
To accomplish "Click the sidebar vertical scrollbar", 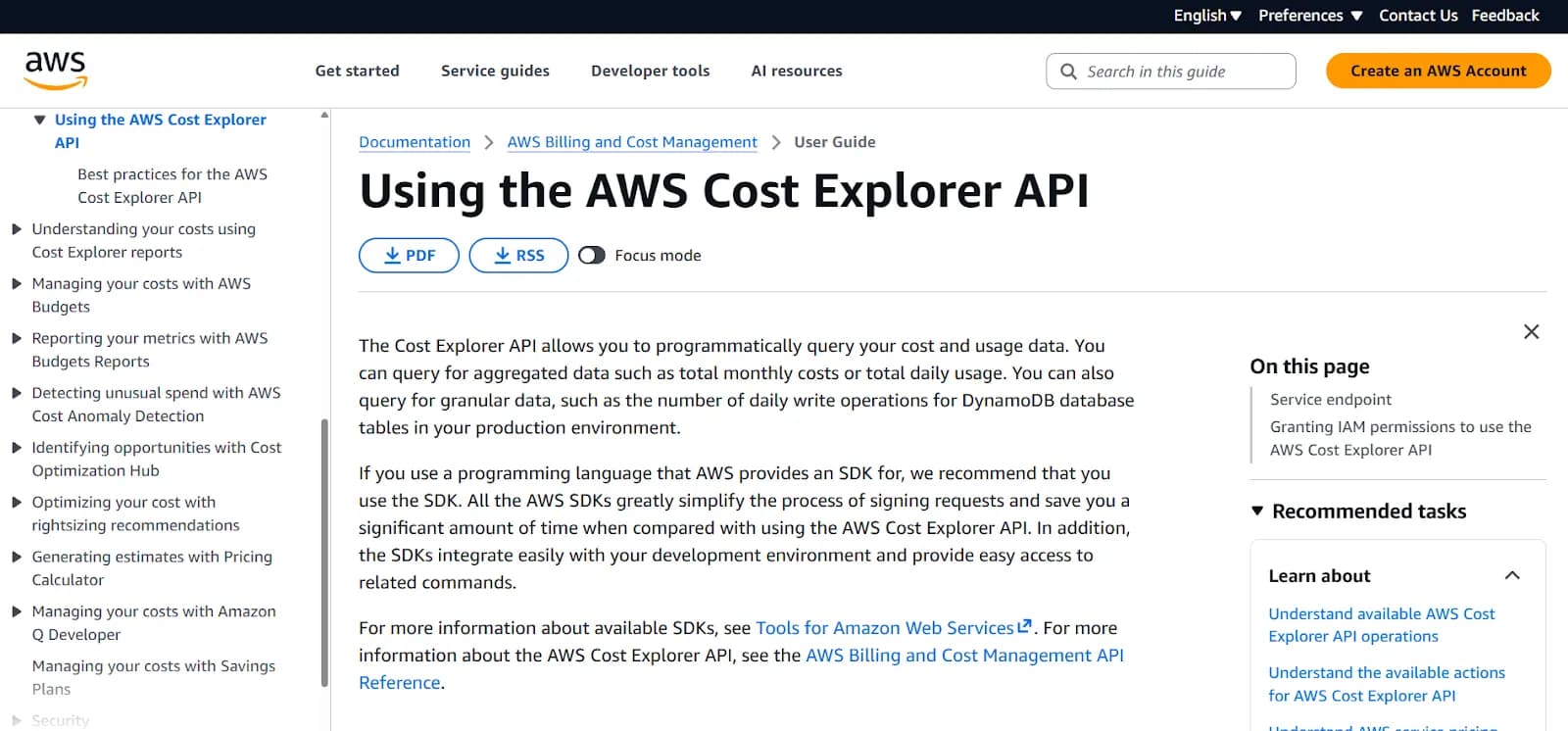I will click(x=324, y=554).
